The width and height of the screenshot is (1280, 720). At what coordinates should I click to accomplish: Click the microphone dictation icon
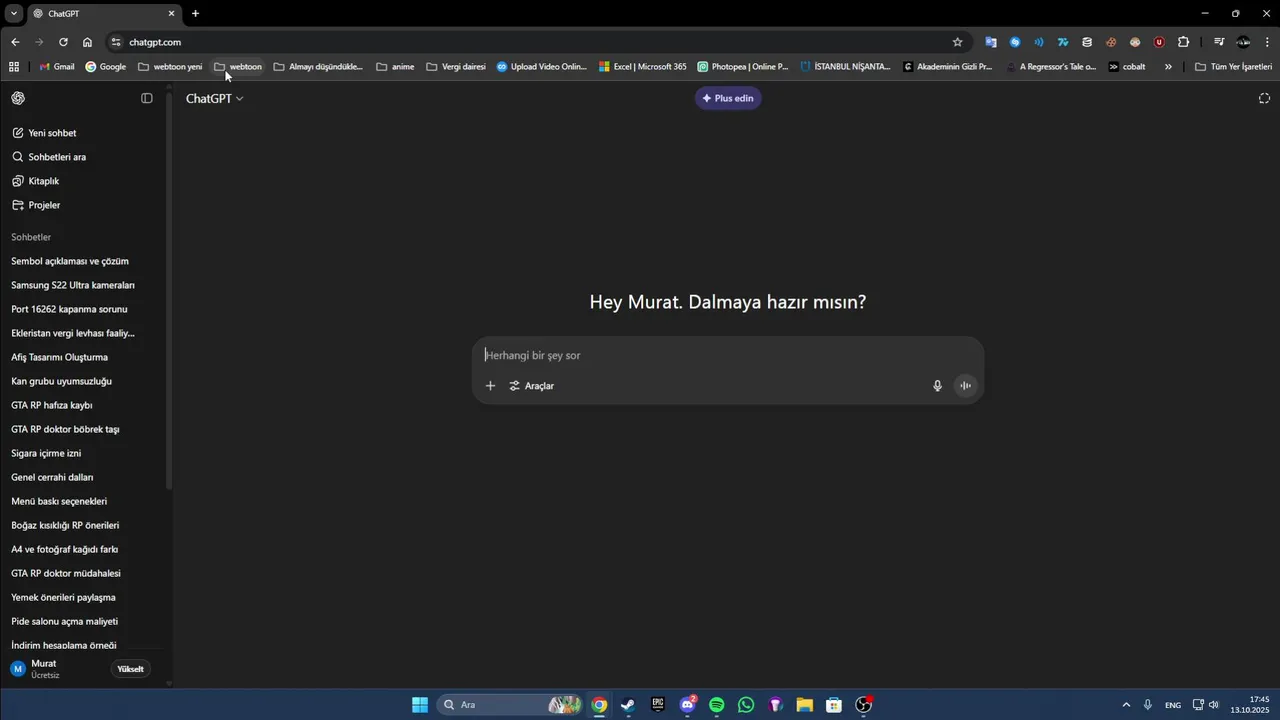[x=937, y=386]
